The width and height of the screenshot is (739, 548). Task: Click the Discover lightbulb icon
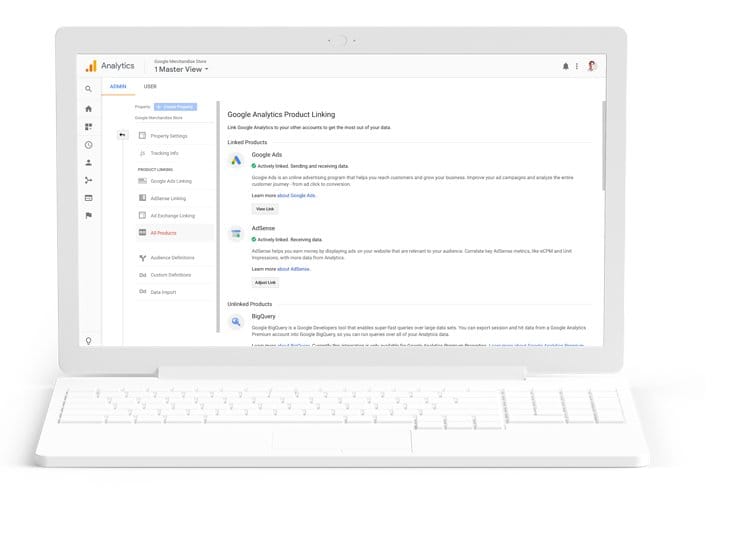tap(88, 340)
